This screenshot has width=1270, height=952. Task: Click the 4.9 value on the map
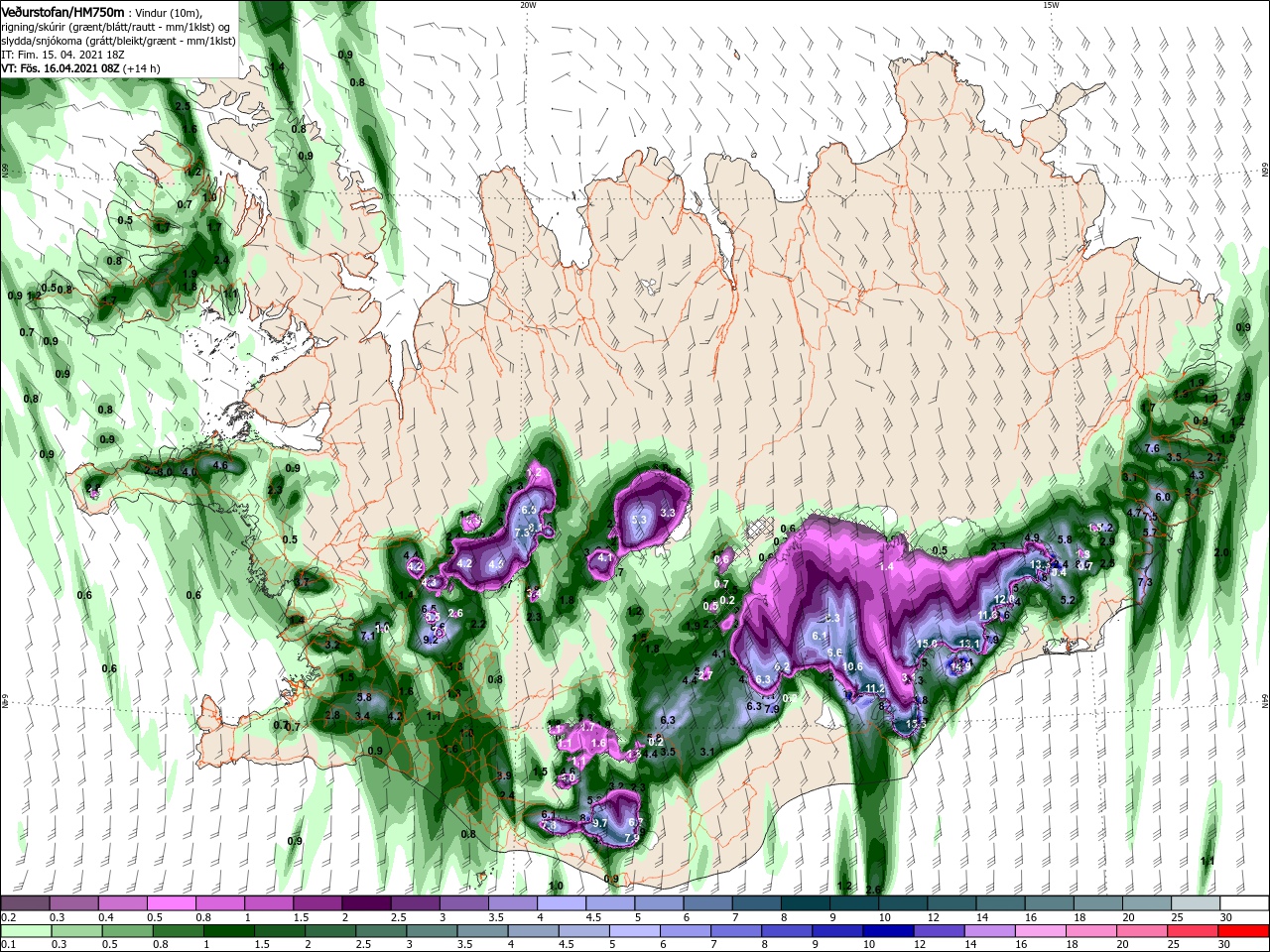pyautogui.click(x=1032, y=538)
